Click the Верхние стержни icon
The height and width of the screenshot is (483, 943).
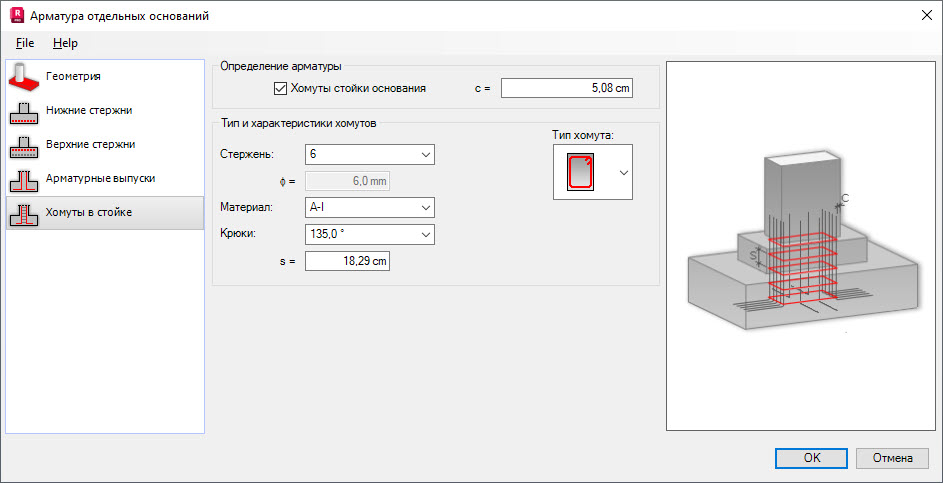tap(23, 145)
